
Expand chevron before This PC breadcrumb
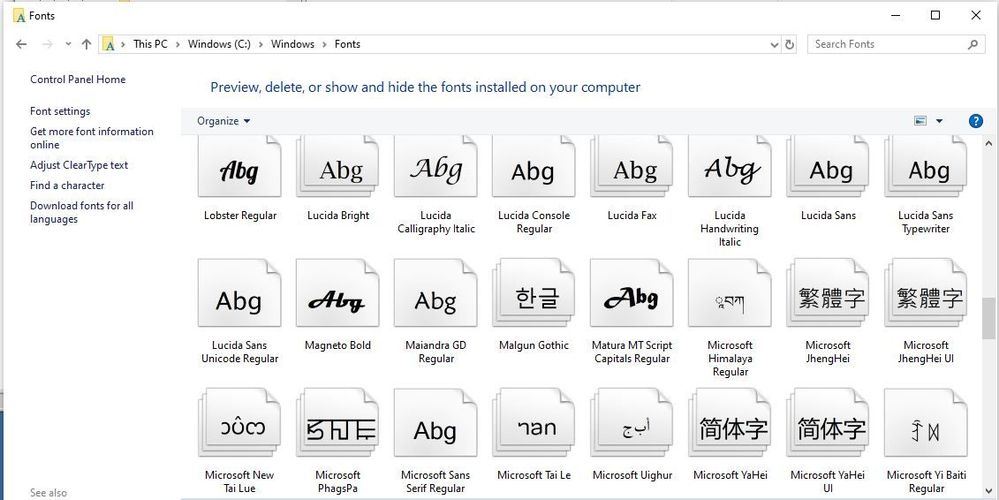click(123, 45)
